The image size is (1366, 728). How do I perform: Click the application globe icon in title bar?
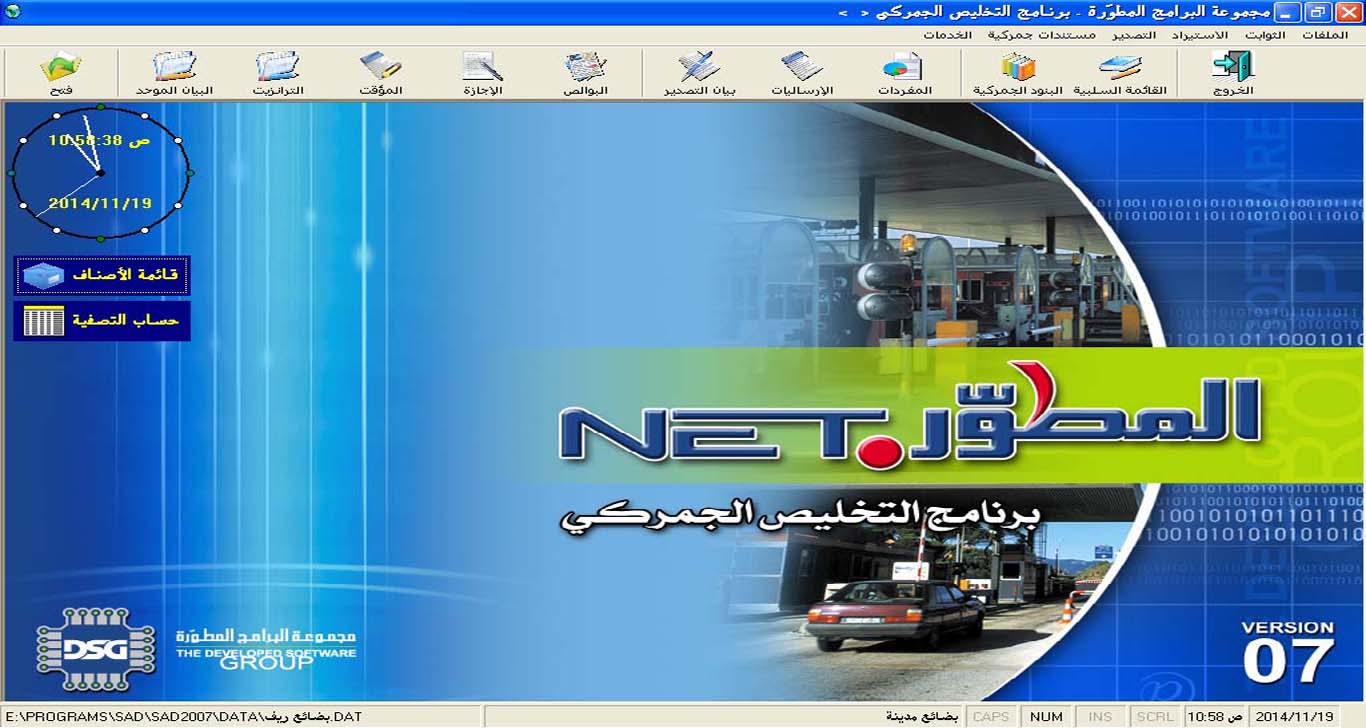pyautogui.click(x=11, y=12)
